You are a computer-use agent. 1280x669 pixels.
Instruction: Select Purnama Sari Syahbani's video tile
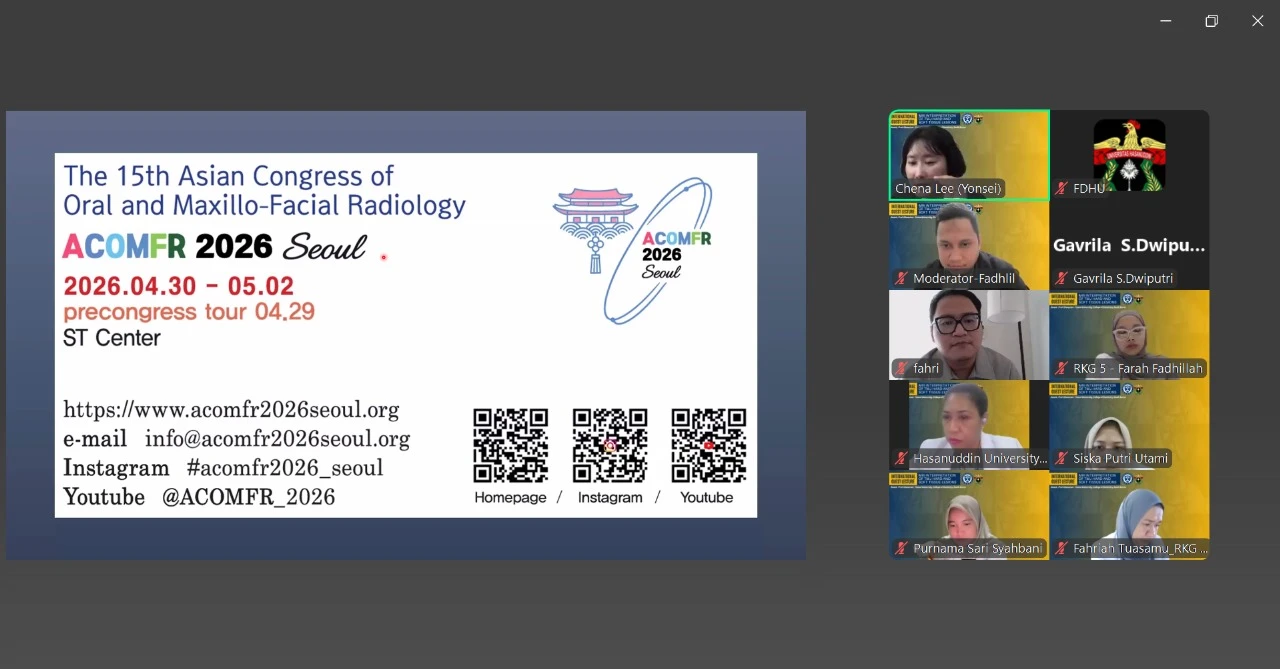(x=969, y=515)
